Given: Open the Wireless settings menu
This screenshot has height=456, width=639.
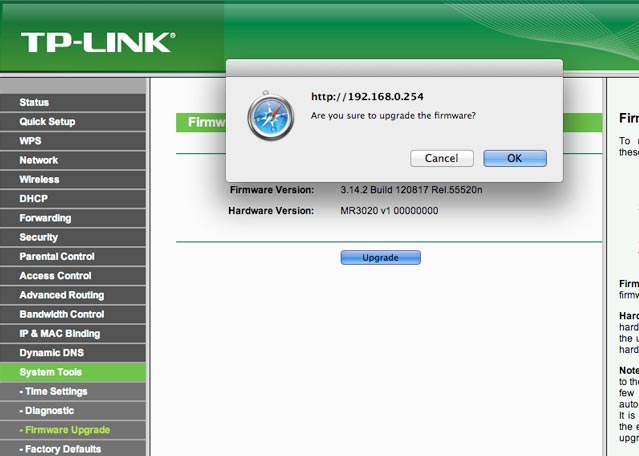Looking at the screenshot, I should coord(39,180).
